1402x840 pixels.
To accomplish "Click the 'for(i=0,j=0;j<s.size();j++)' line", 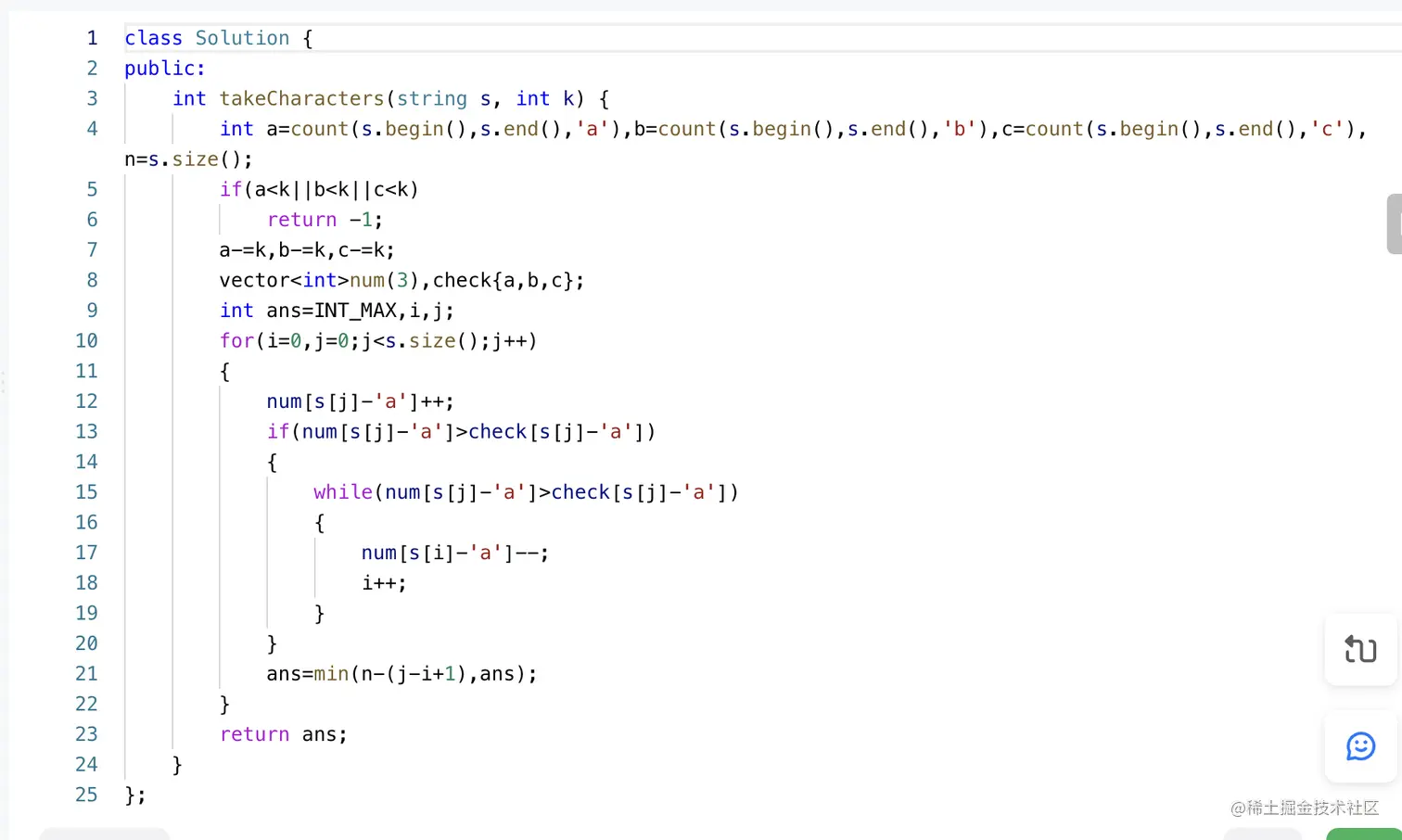I will click(x=378, y=341).
